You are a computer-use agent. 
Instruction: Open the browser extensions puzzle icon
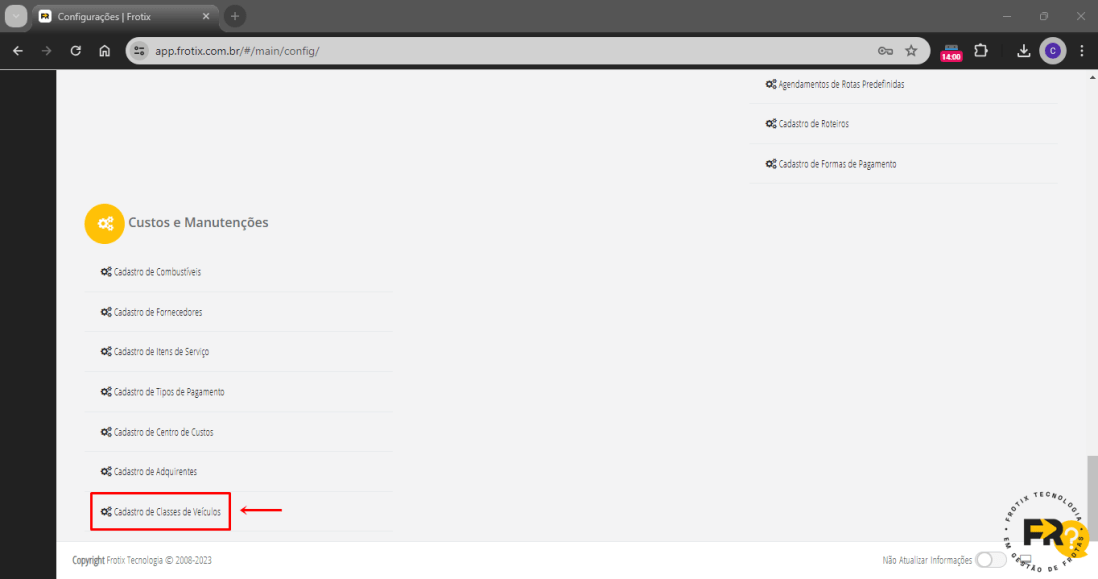[x=980, y=51]
